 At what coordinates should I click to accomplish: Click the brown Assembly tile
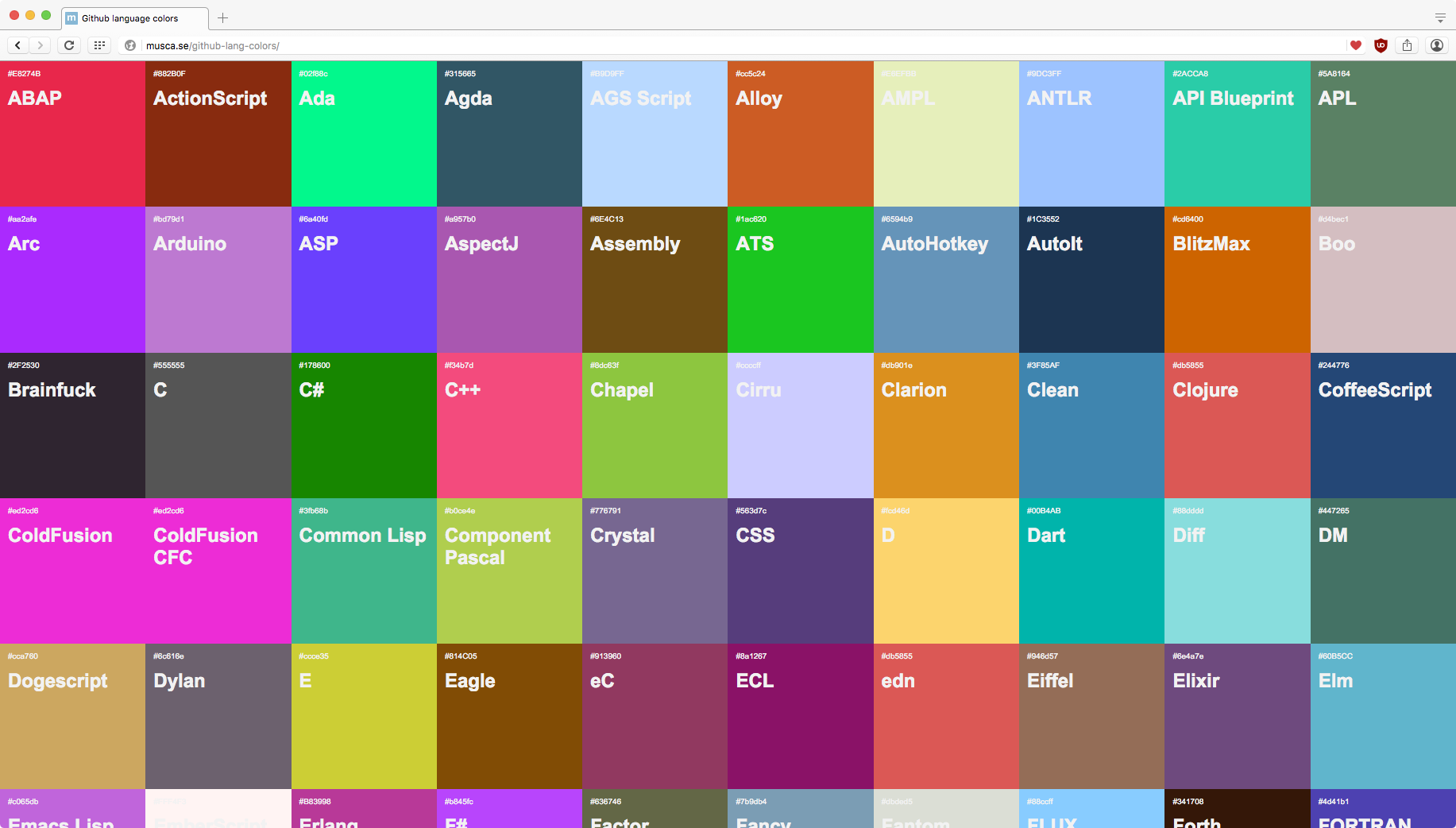pyautogui.click(x=655, y=280)
